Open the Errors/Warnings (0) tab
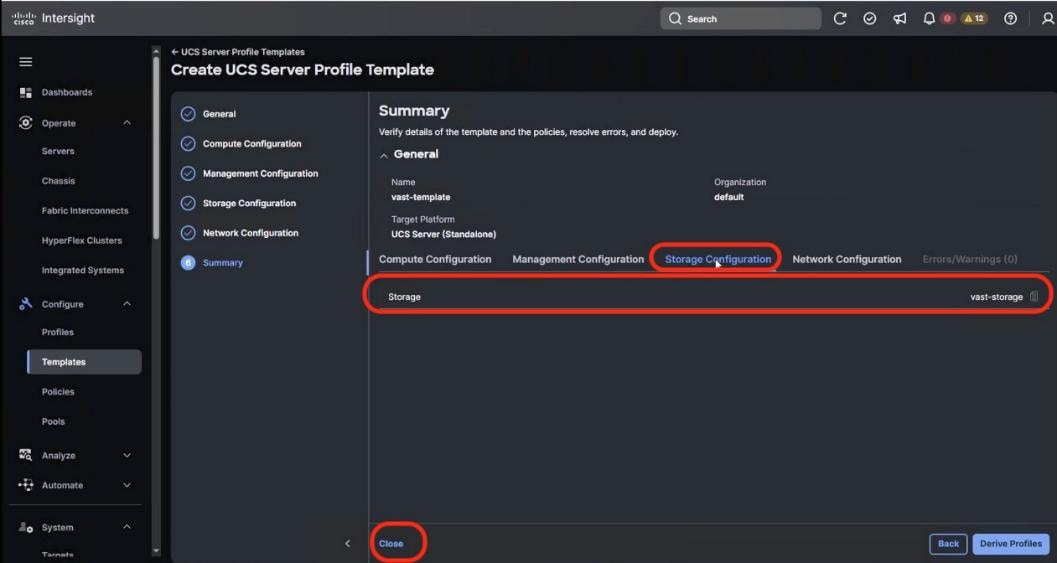Viewport: 1057px width, 563px height. coord(969,259)
